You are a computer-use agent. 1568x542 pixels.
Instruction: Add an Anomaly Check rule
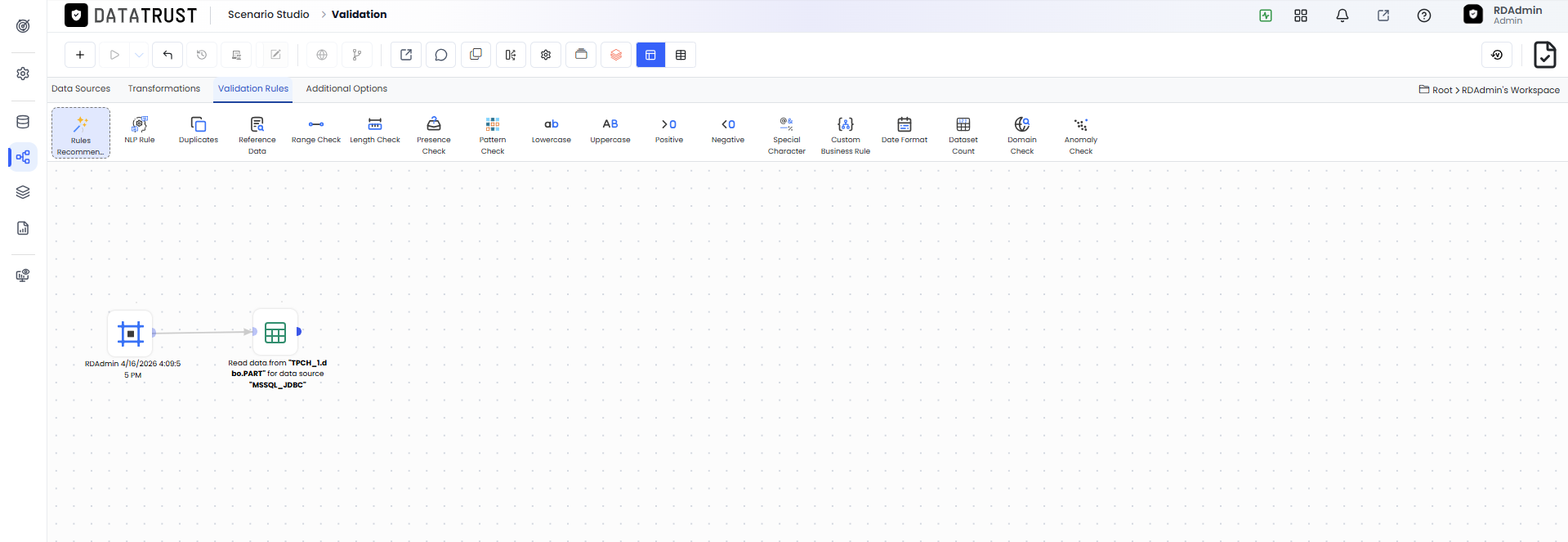(x=1081, y=135)
